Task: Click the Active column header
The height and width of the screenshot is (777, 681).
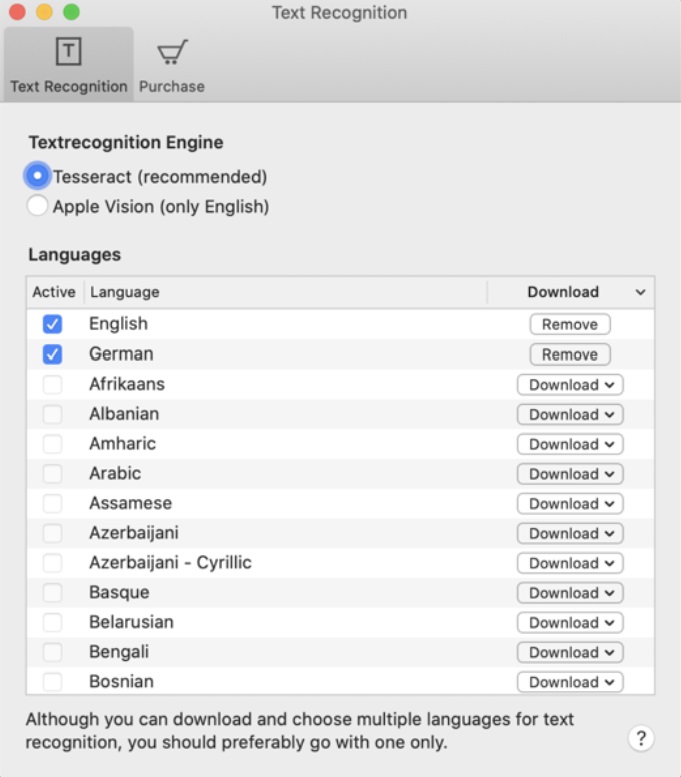Action: pyautogui.click(x=54, y=292)
